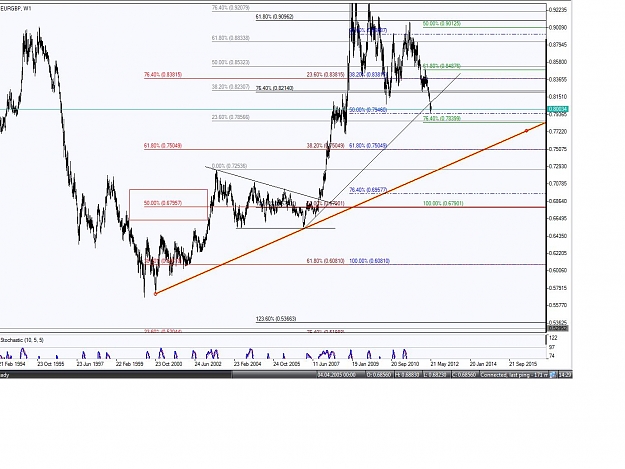Click the 0.90090 price on the axis

click(x=558, y=27)
